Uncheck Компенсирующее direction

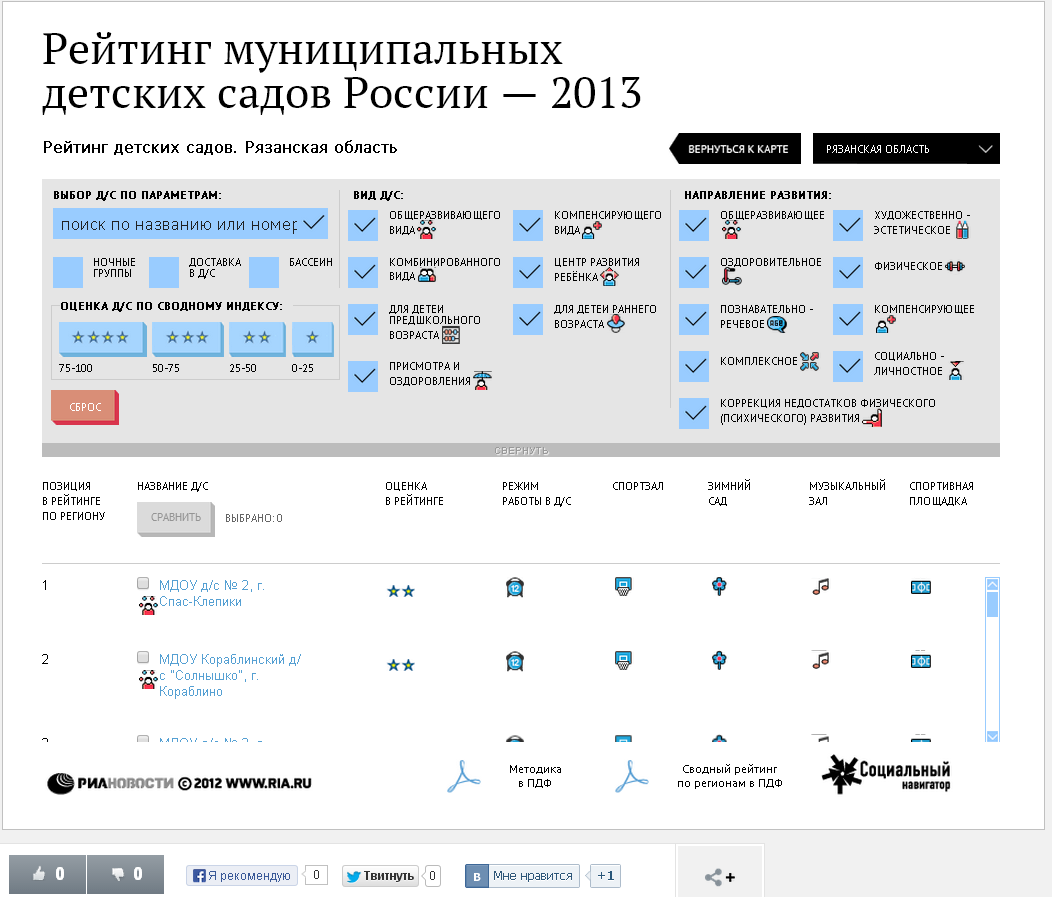coord(848,319)
